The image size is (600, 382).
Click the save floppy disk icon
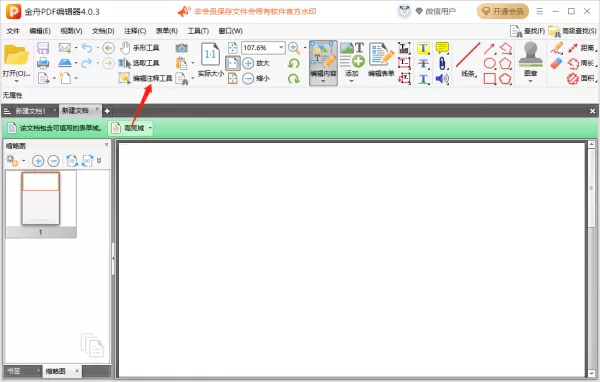click(x=43, y=48)
